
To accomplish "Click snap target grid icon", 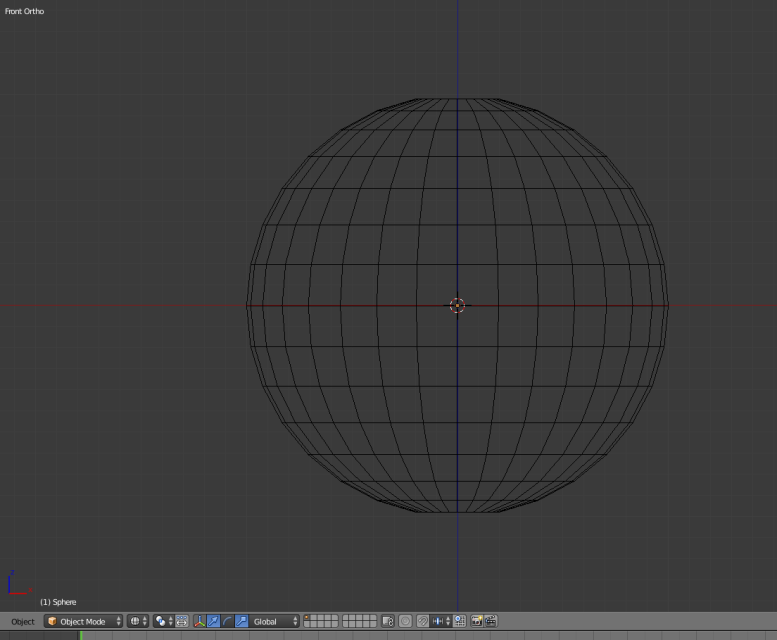I will click(x=460, y=621).
